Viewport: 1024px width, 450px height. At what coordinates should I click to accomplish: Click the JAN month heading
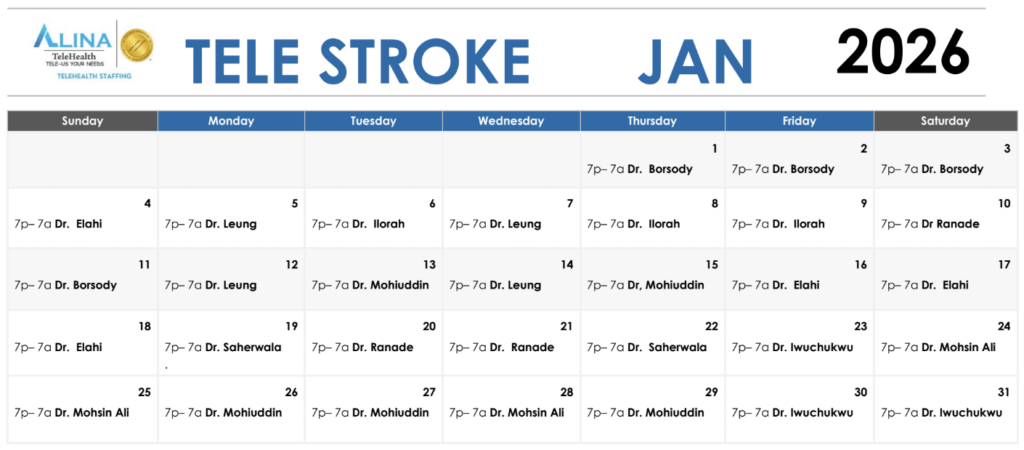coord(696,58)
